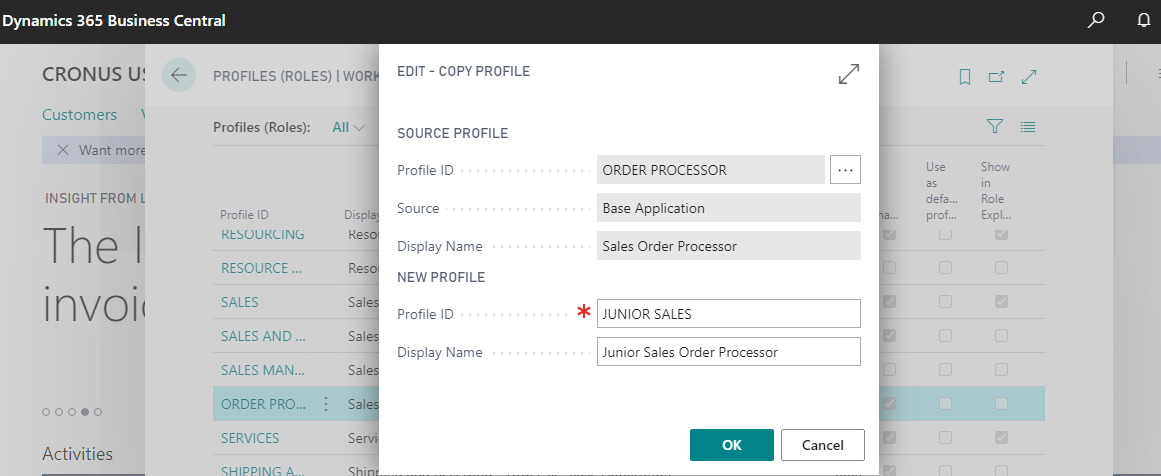Go back using the arrow on the Profiles page
The width and height of the screenshot is (1161, 476).
coord(179,75)
